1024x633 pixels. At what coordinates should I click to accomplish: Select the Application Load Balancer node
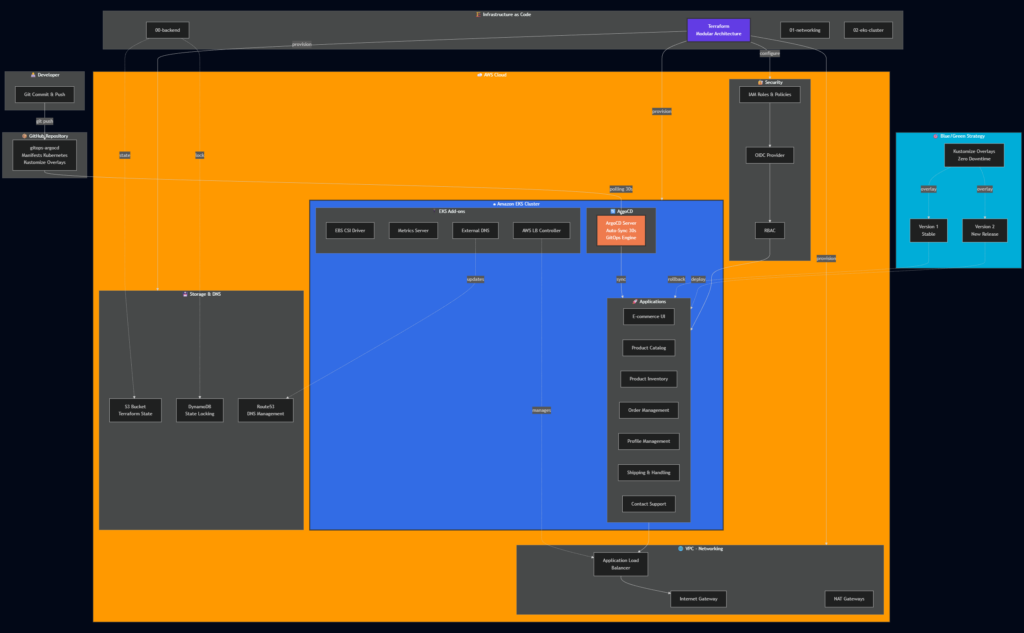click(x=620, y=564)
